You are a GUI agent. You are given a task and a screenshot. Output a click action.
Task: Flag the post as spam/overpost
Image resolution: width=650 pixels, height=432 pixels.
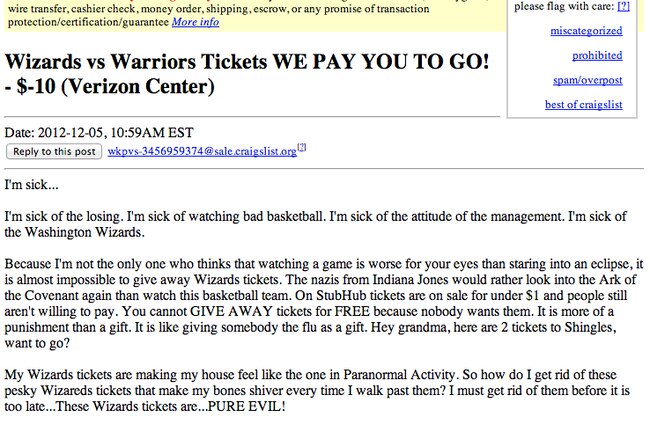587,80
